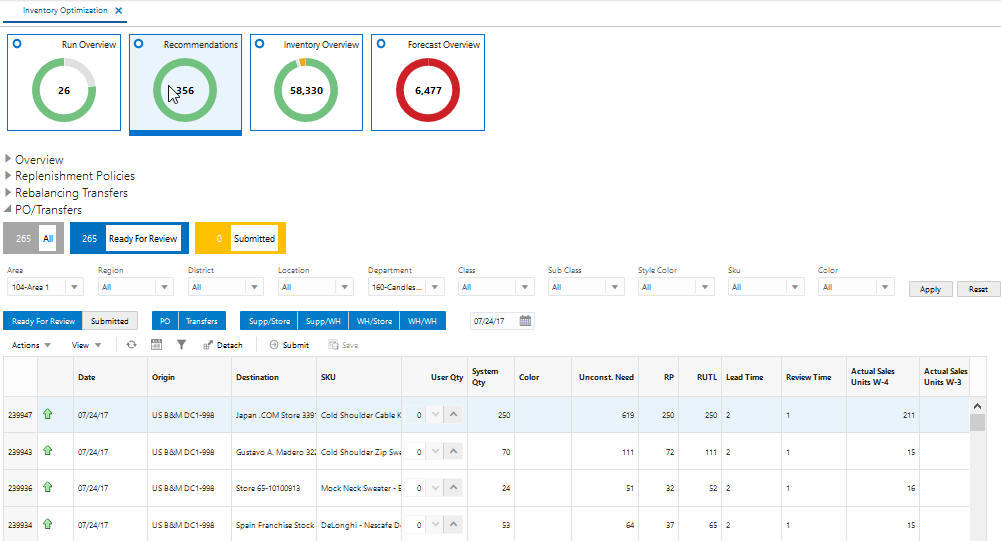
Task: Expand the Overview section
Action: tap(8, 158)
